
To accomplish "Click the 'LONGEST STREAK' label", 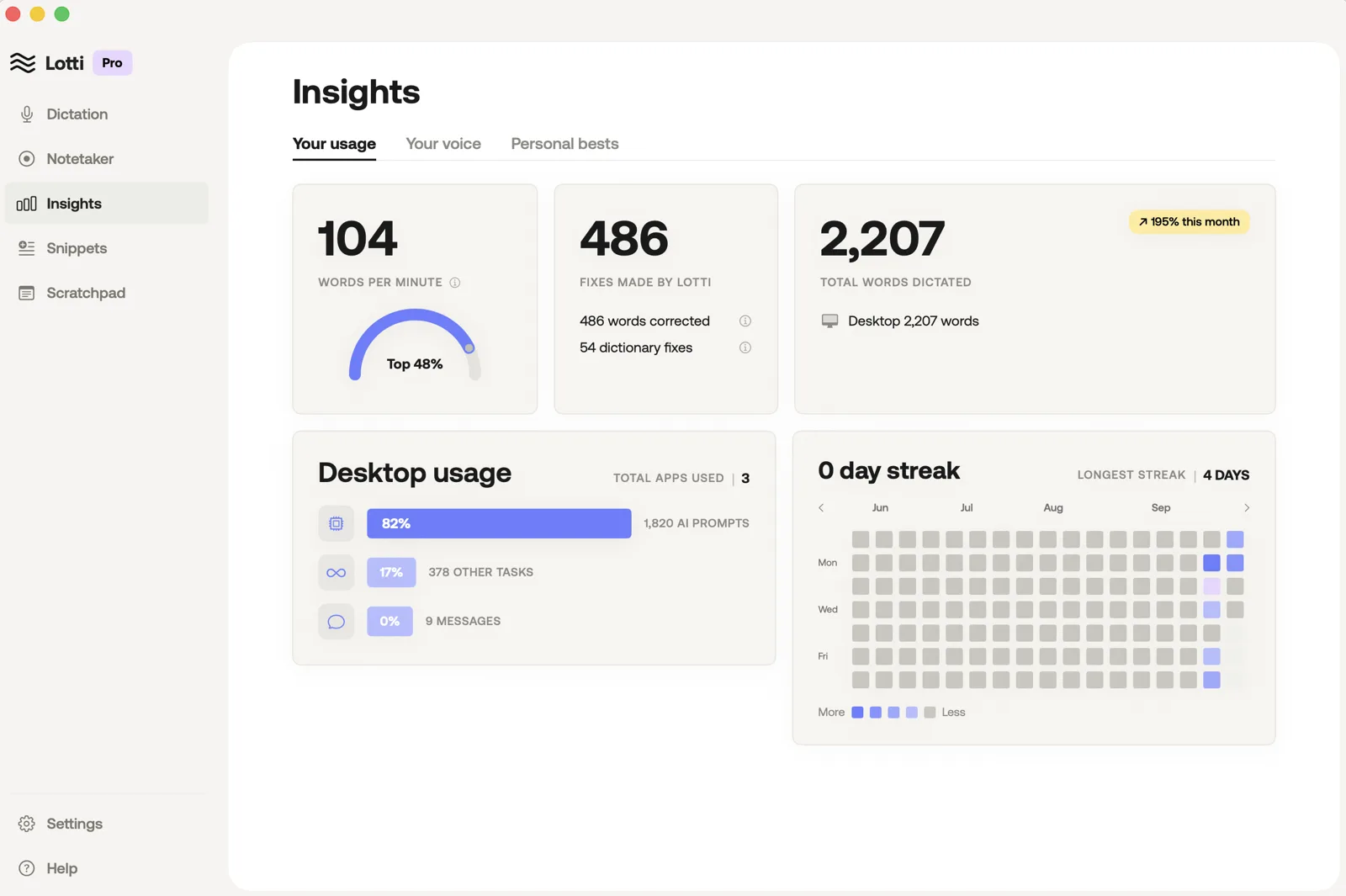I will (x=1131, y=475).
